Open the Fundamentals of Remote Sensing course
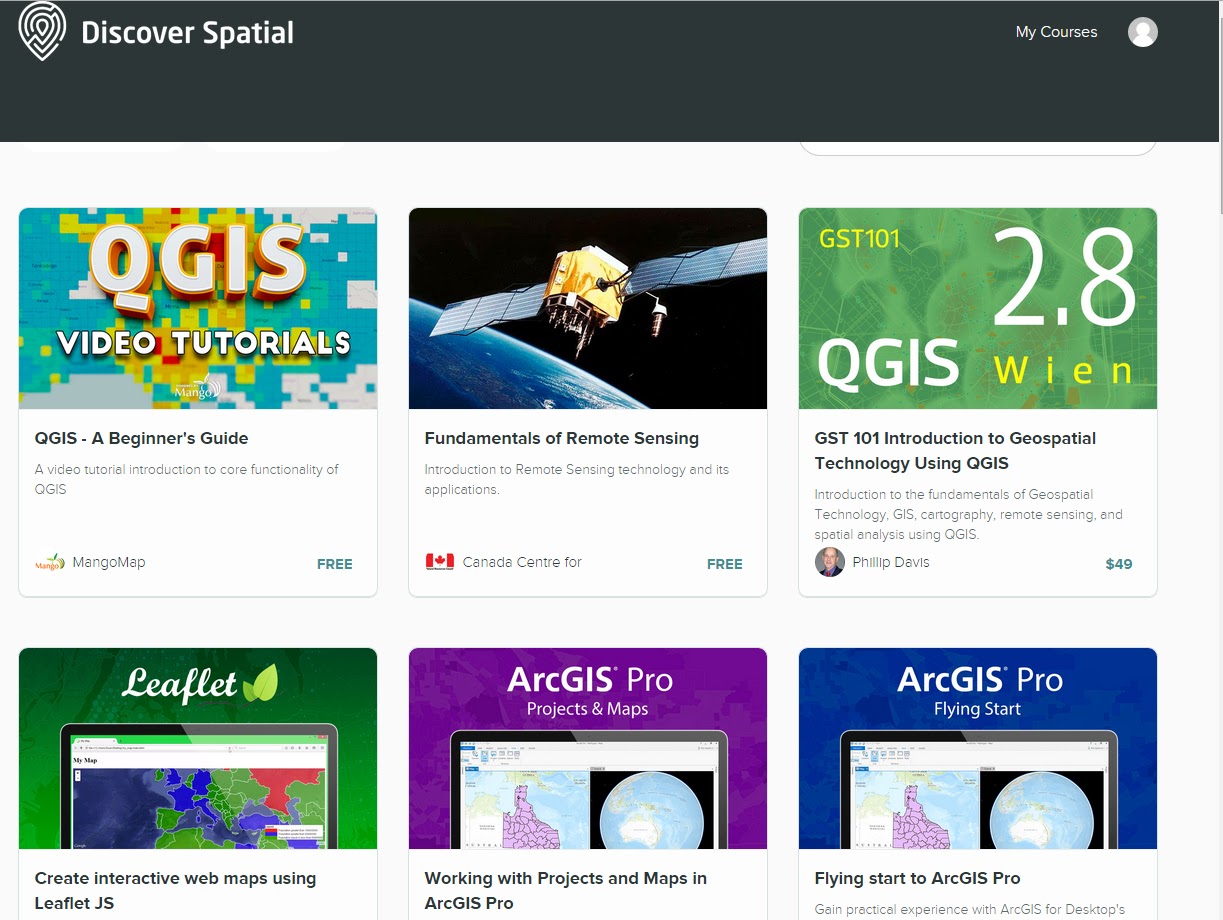Screen dimensions: 1223x920 (562, 438)
